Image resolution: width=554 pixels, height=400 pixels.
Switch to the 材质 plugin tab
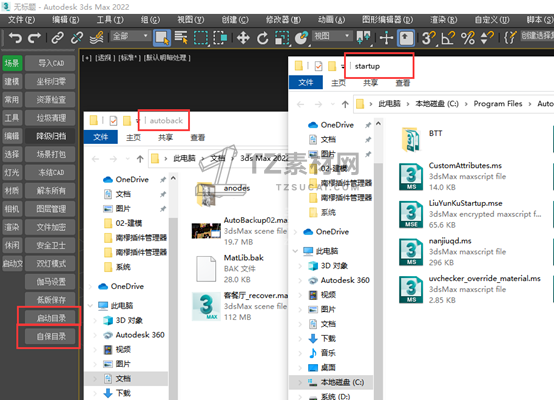[x=12, y=191]
